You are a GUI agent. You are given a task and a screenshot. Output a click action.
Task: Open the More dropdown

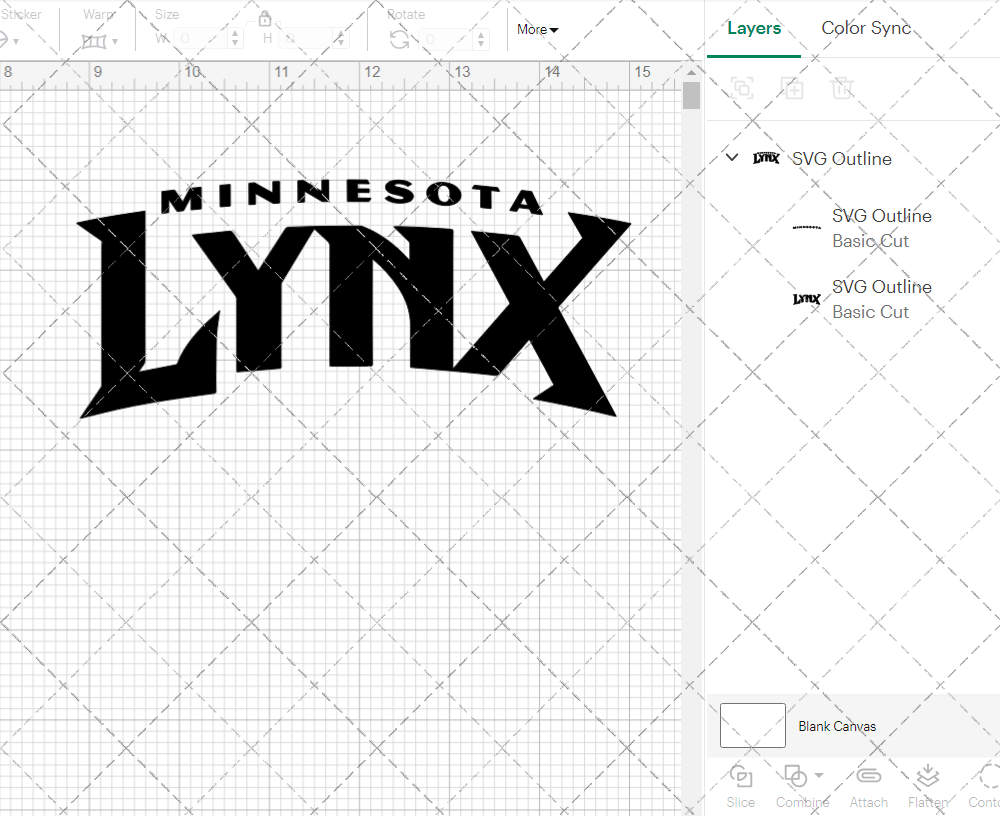(536, 30)
